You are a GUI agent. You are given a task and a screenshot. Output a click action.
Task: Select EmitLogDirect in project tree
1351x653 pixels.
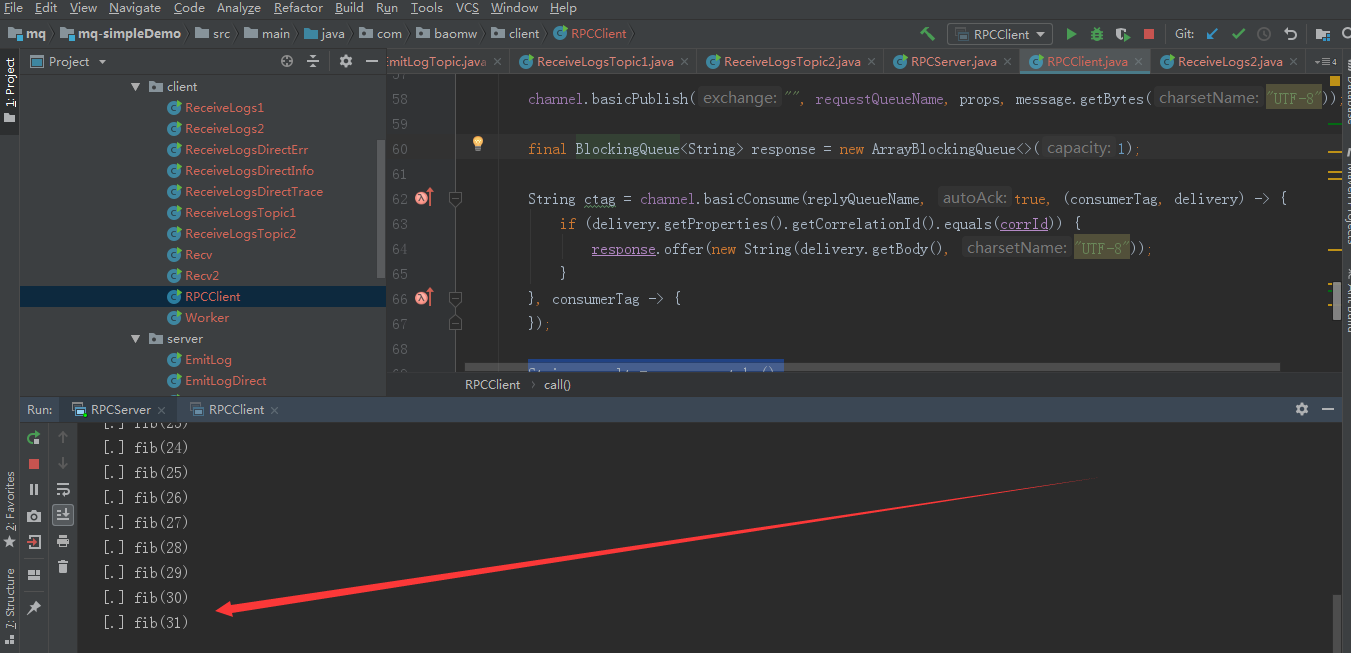225,381
